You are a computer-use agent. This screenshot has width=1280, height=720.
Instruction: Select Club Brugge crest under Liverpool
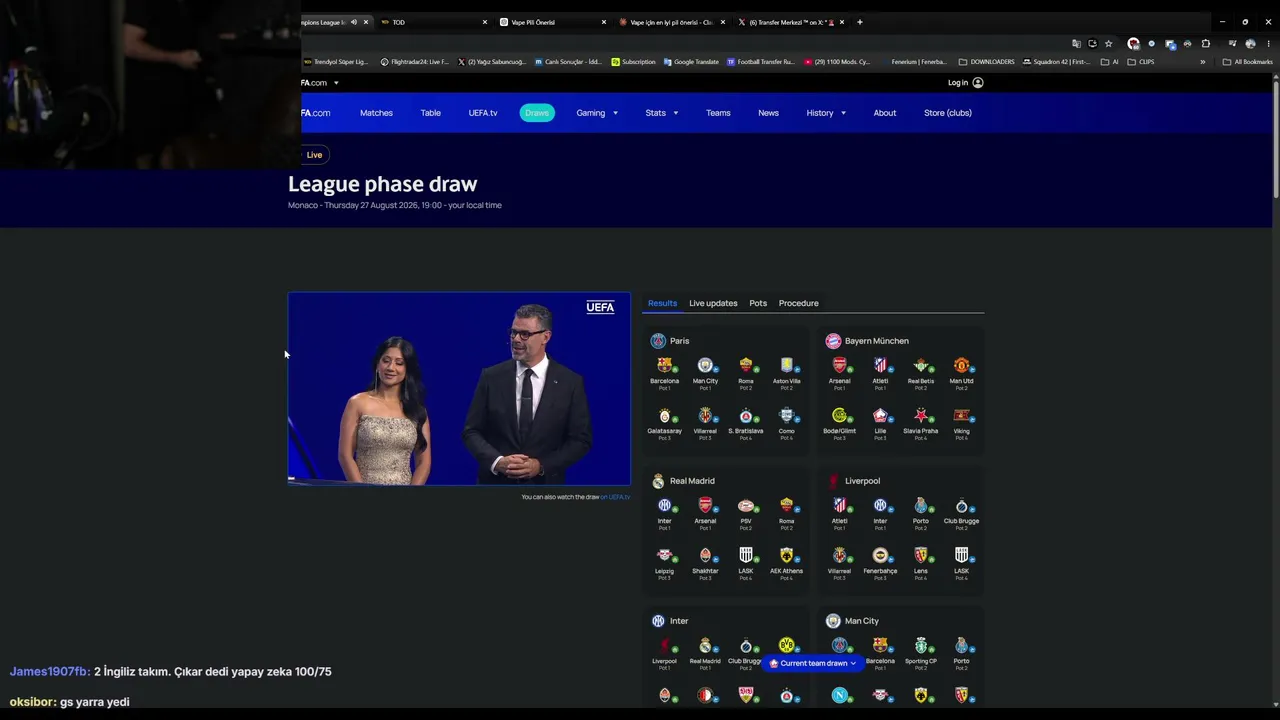tap(961, 506)
